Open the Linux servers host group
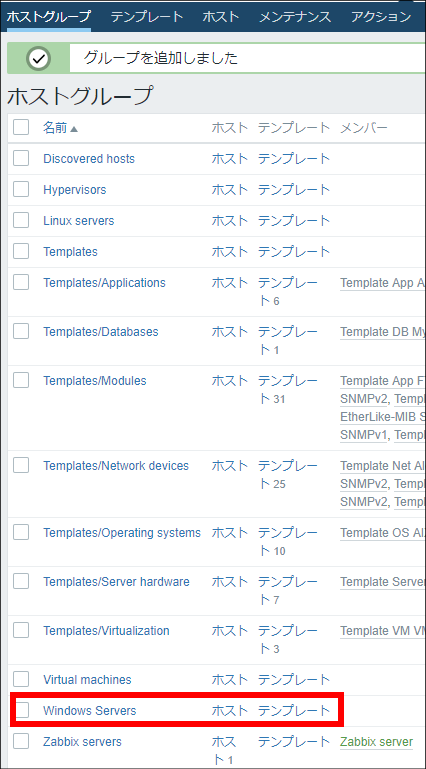Viewport: 426px width, 769px height. point(78,221)
